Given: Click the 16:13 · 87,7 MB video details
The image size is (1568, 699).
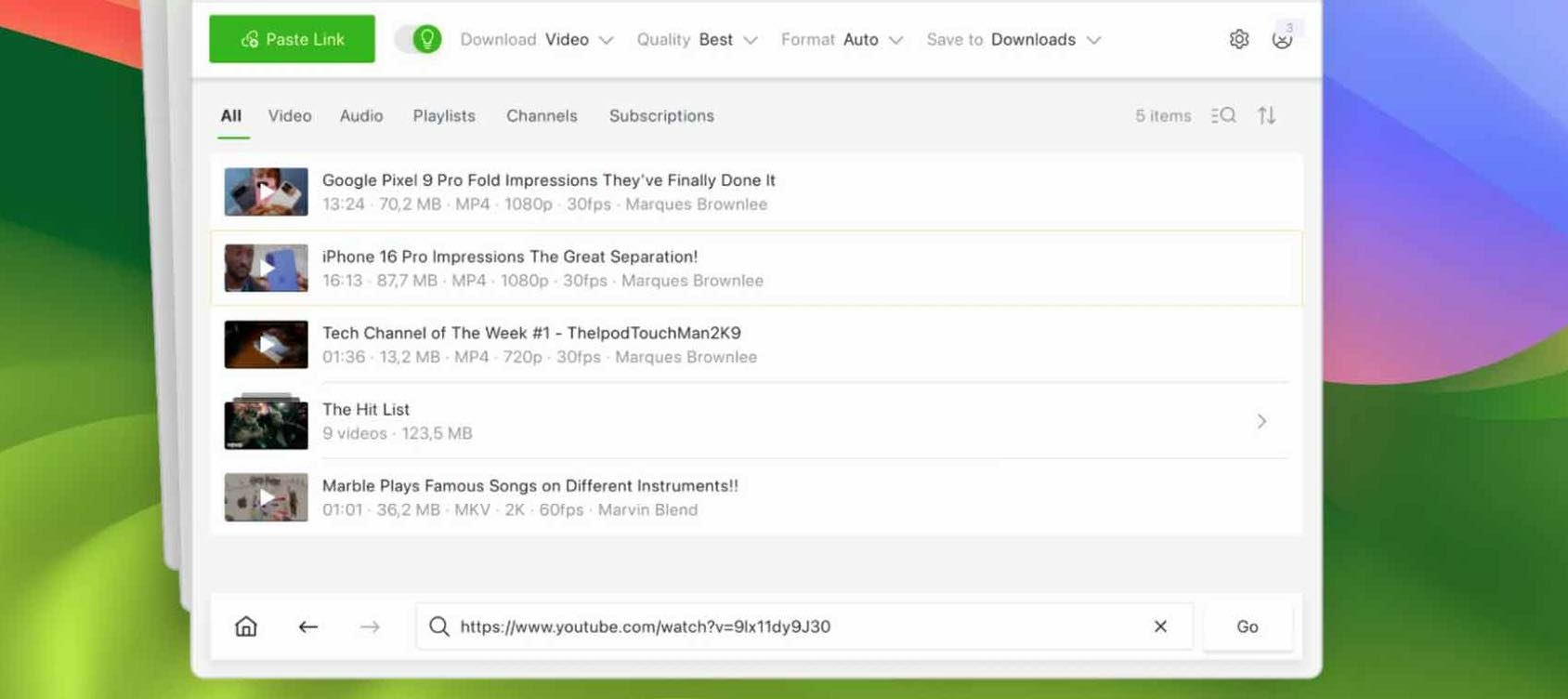Looking at the screenshot, I should [542, 281].
